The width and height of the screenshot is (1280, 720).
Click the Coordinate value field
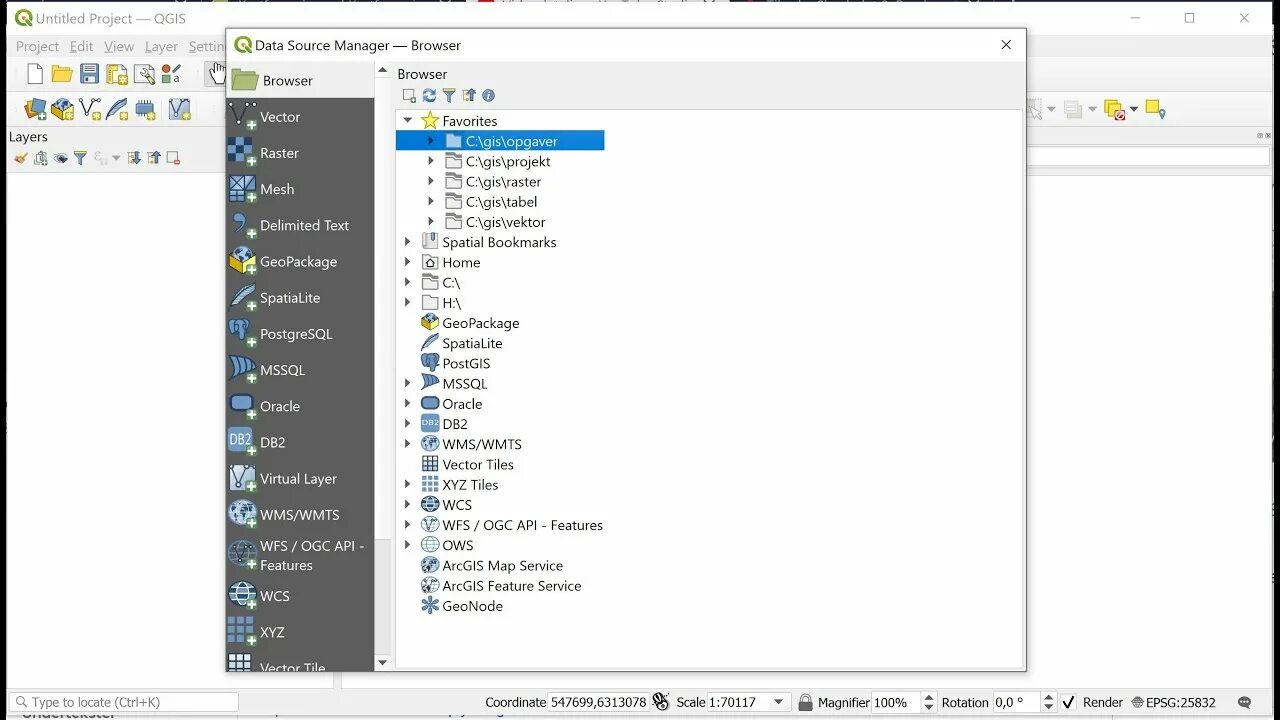(x=598, y=703)
